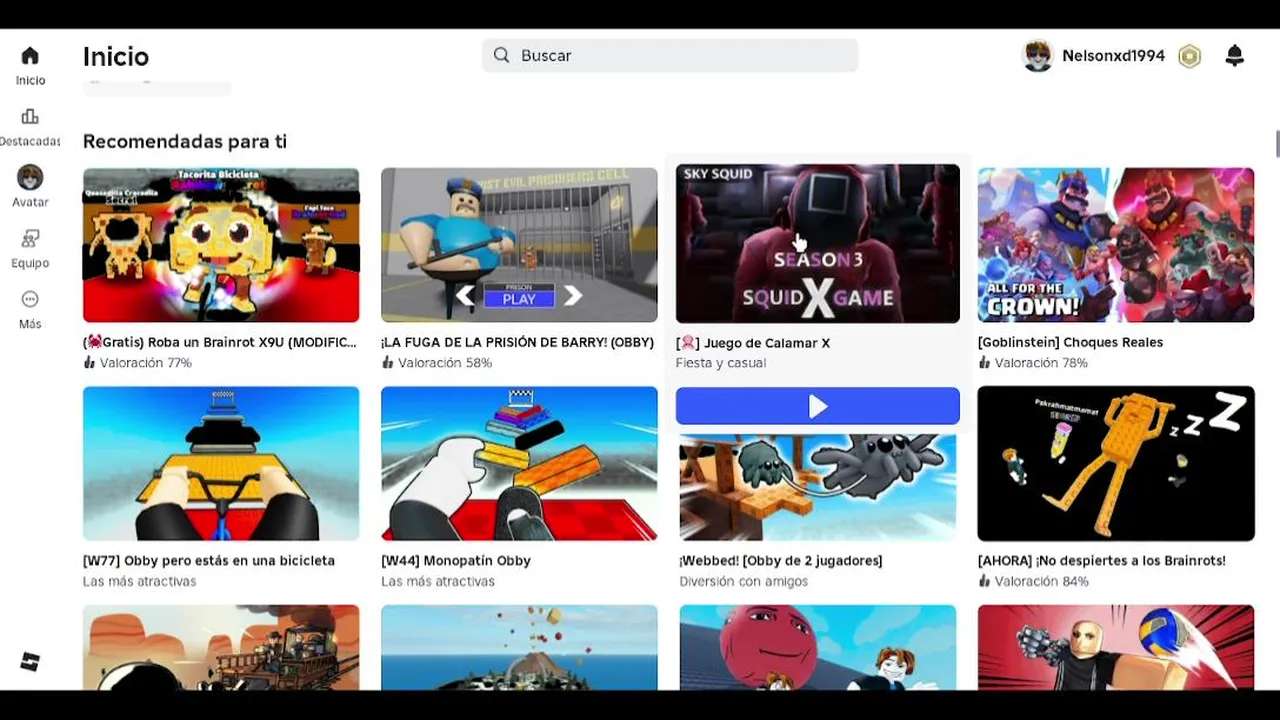1280x720 pixels.
Task: Click title '¡No despiertes a los Brainrots!'
Action: (x=1102, y=561)
